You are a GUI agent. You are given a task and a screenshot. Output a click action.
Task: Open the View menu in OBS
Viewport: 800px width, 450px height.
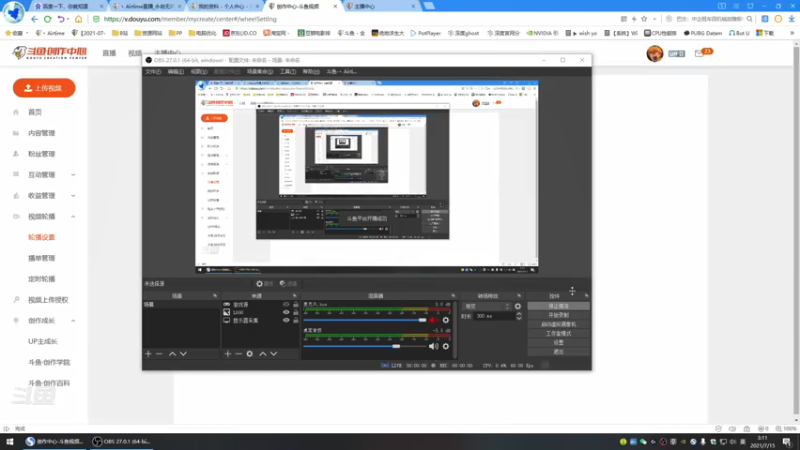click(x=199, y=71)
